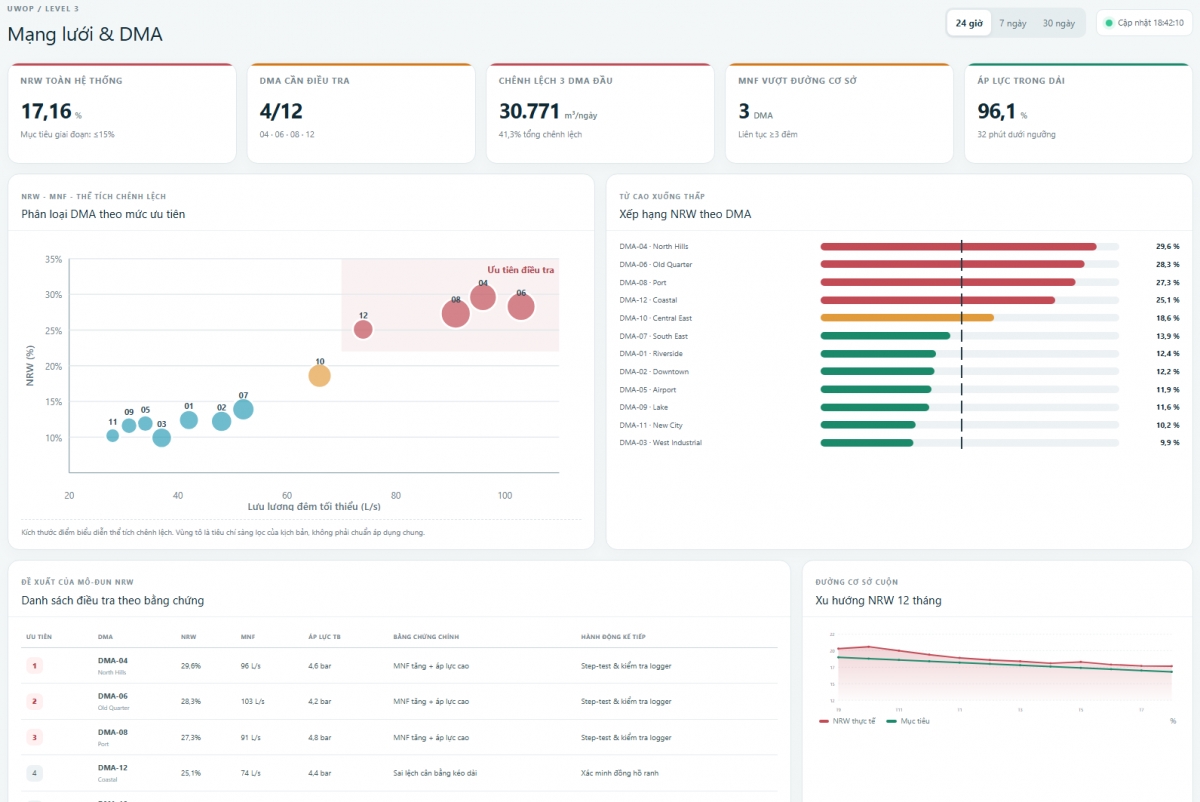Click the 4,8 bar pressure value
This screenshot has width=1200, height=802.
319,737
